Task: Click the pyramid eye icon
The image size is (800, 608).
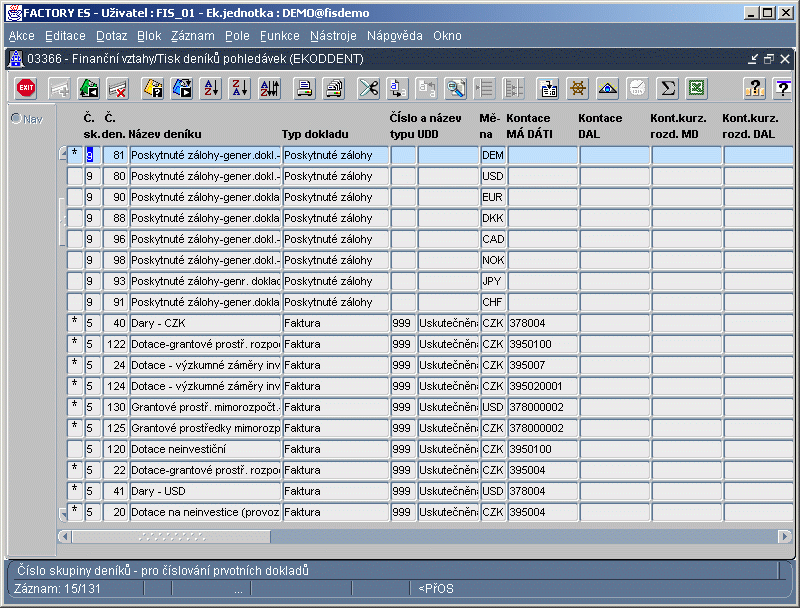Action: coord(608,88)
